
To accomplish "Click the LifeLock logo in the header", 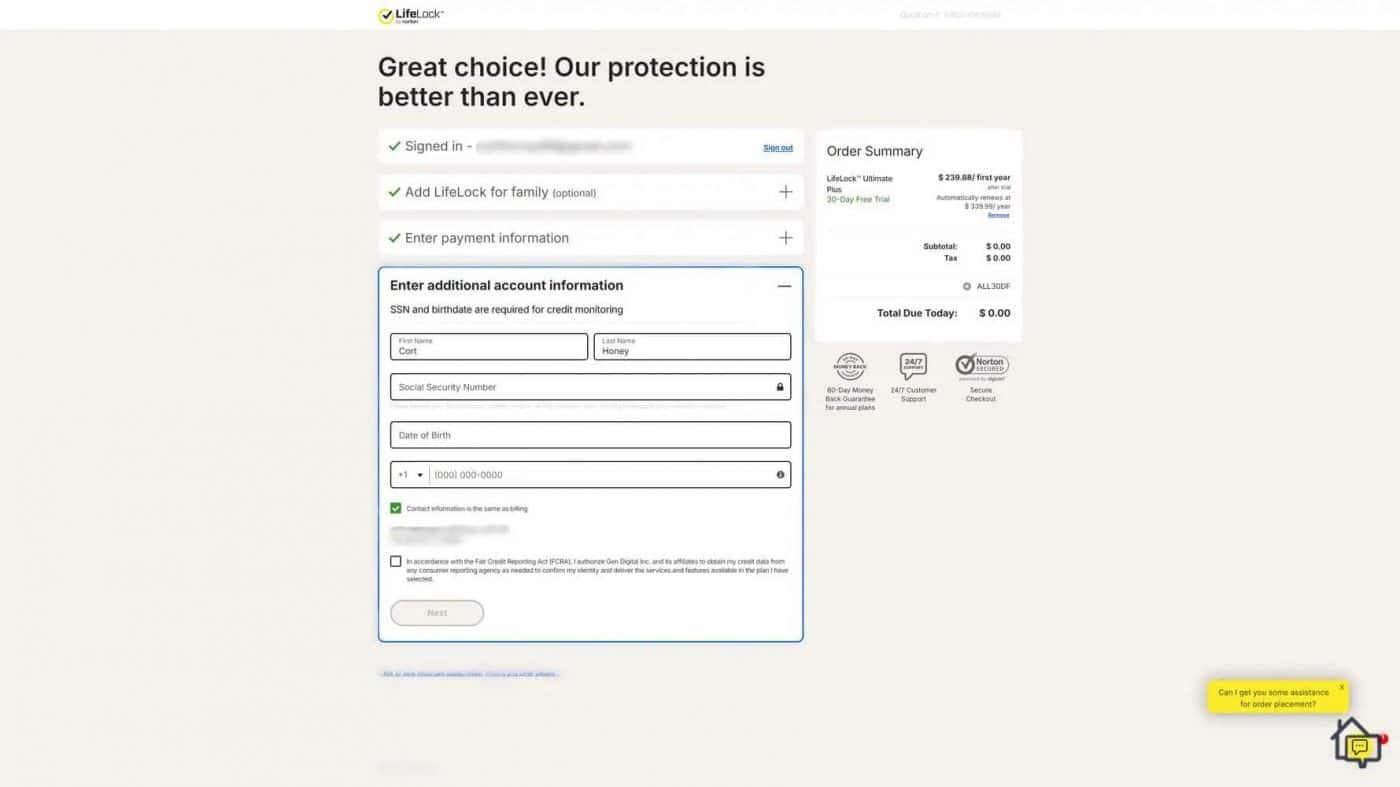I will coord(411,15).
